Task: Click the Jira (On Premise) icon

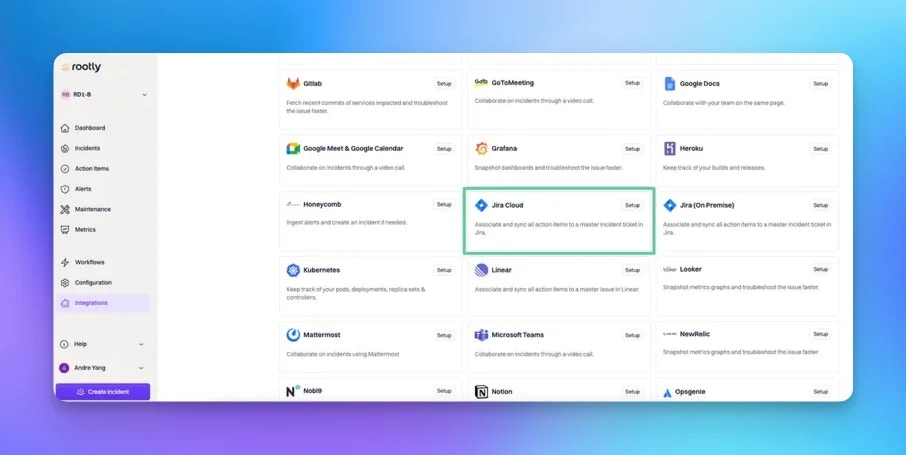Action: pyautogui.click(x=670, y=205)
